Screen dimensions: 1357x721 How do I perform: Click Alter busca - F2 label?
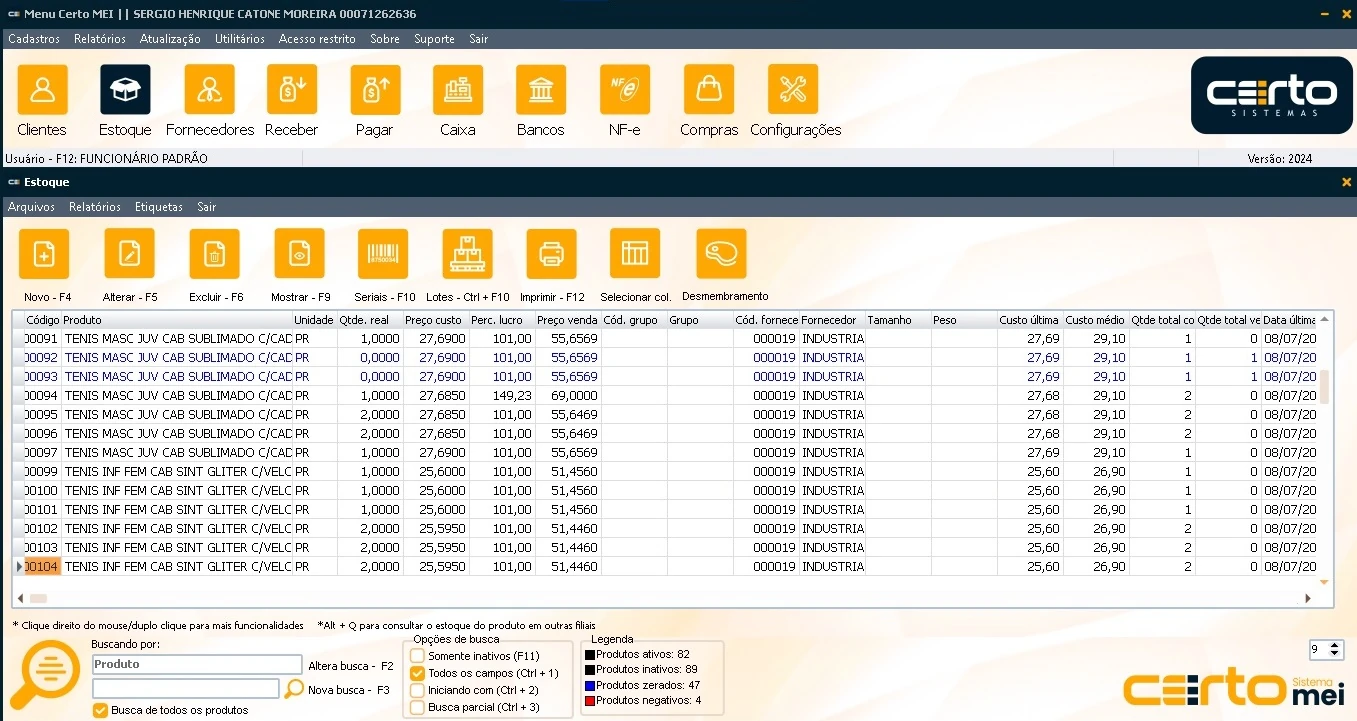351,665
